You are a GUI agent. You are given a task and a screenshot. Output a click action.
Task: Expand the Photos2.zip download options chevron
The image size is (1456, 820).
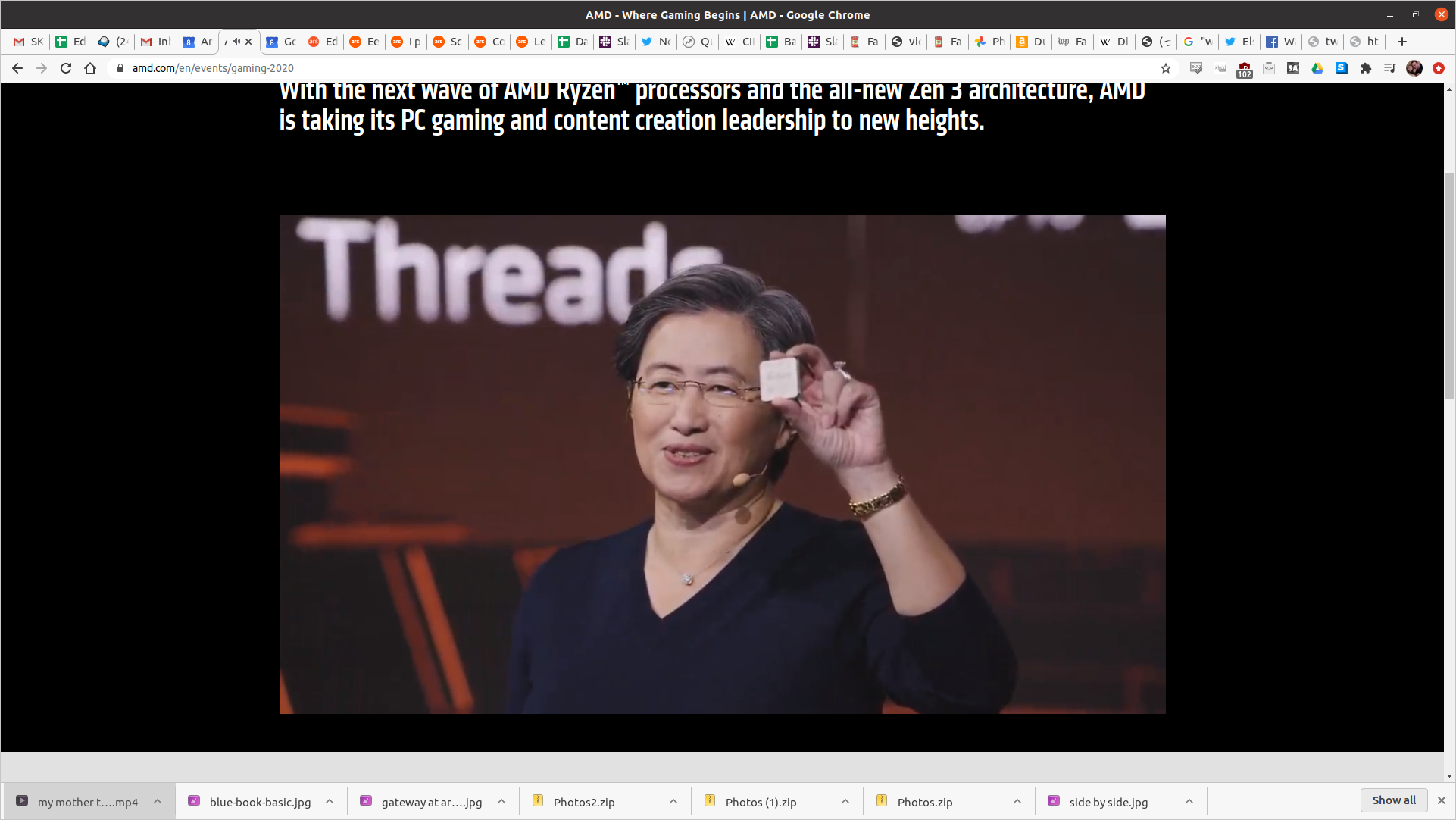click(673, 801)
